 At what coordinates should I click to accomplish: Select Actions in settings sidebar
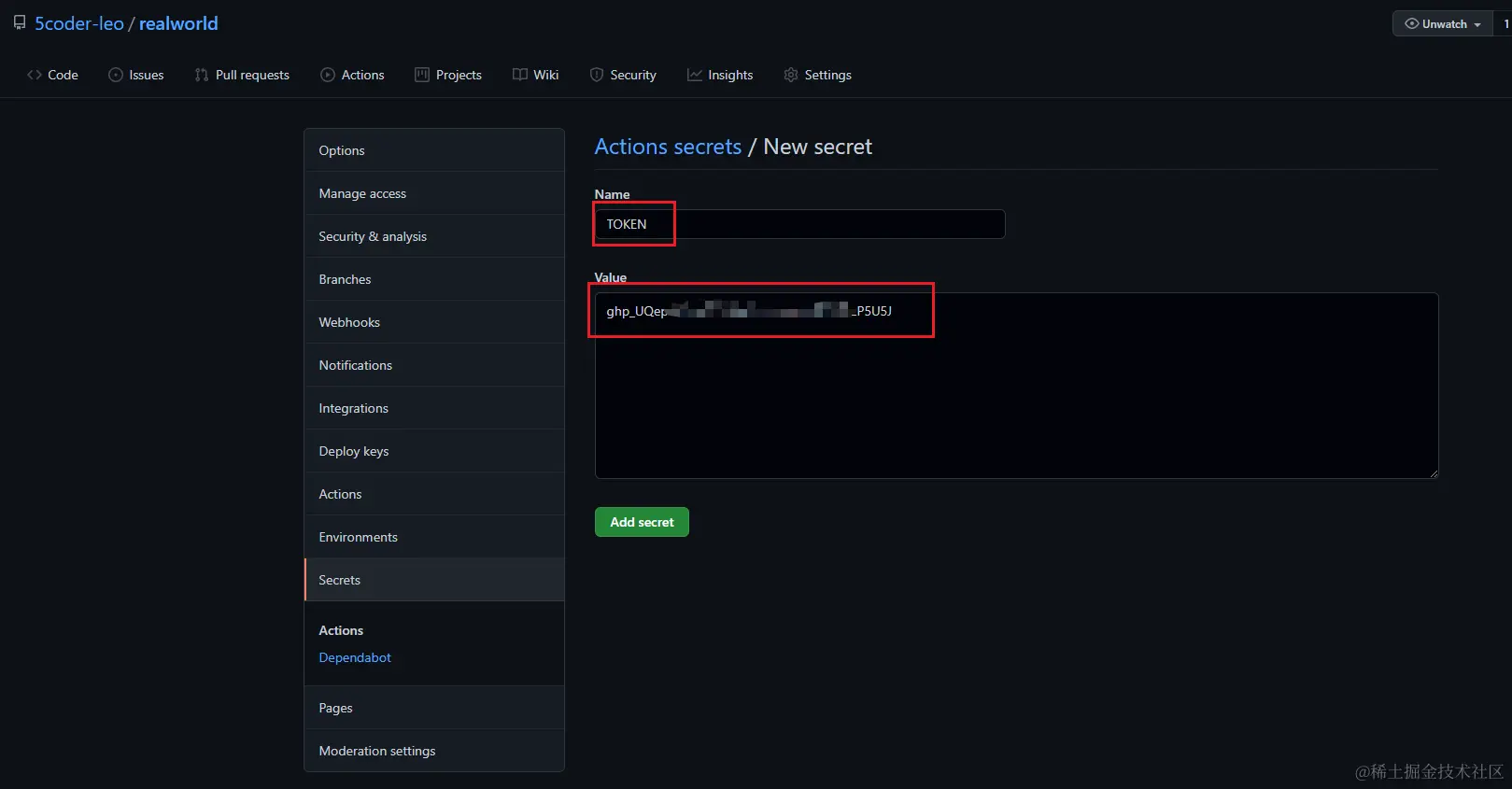pyautogui.click(x=434, y=494)
